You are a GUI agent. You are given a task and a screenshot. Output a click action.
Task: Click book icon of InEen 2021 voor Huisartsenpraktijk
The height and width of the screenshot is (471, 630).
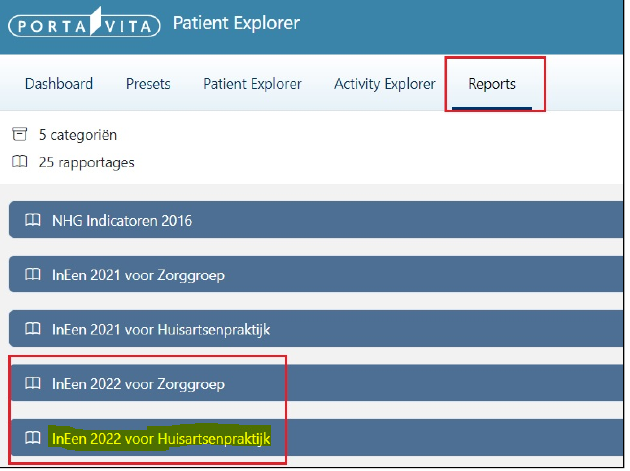click(x=33, y=328)
